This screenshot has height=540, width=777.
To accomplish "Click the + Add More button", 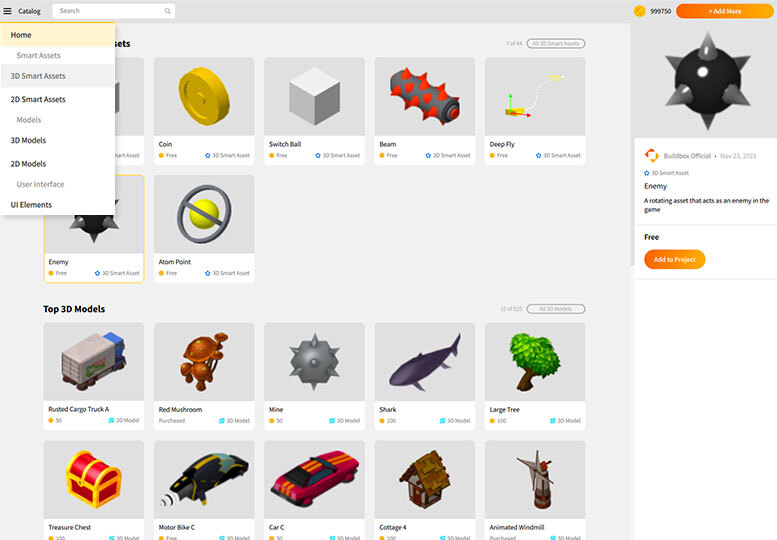I will point(724,11).
